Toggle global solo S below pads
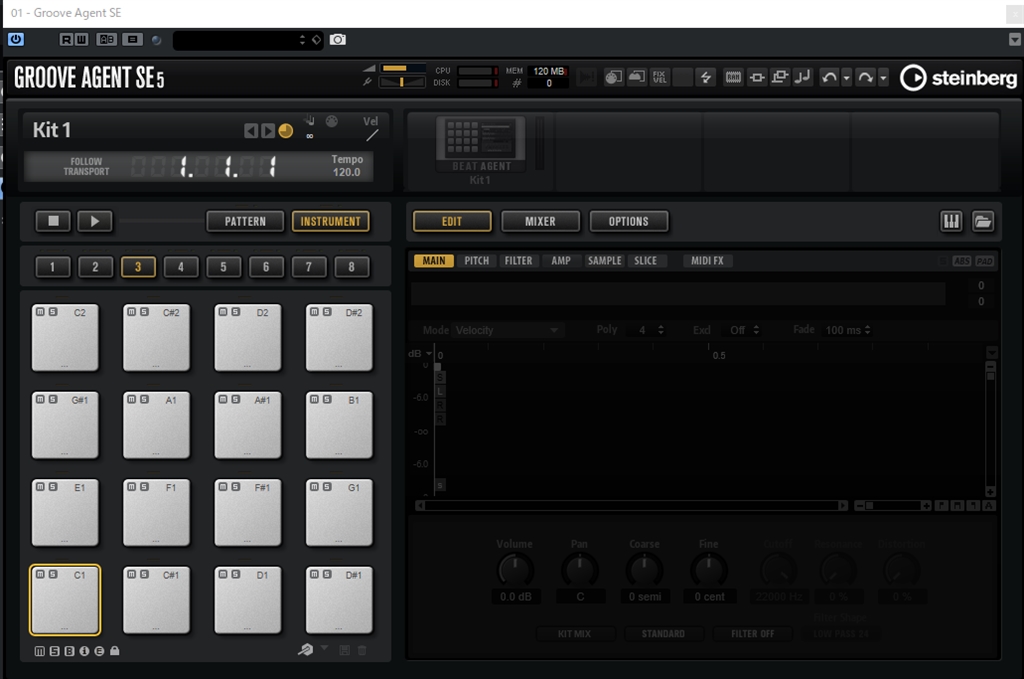 (x=55, y=651)
